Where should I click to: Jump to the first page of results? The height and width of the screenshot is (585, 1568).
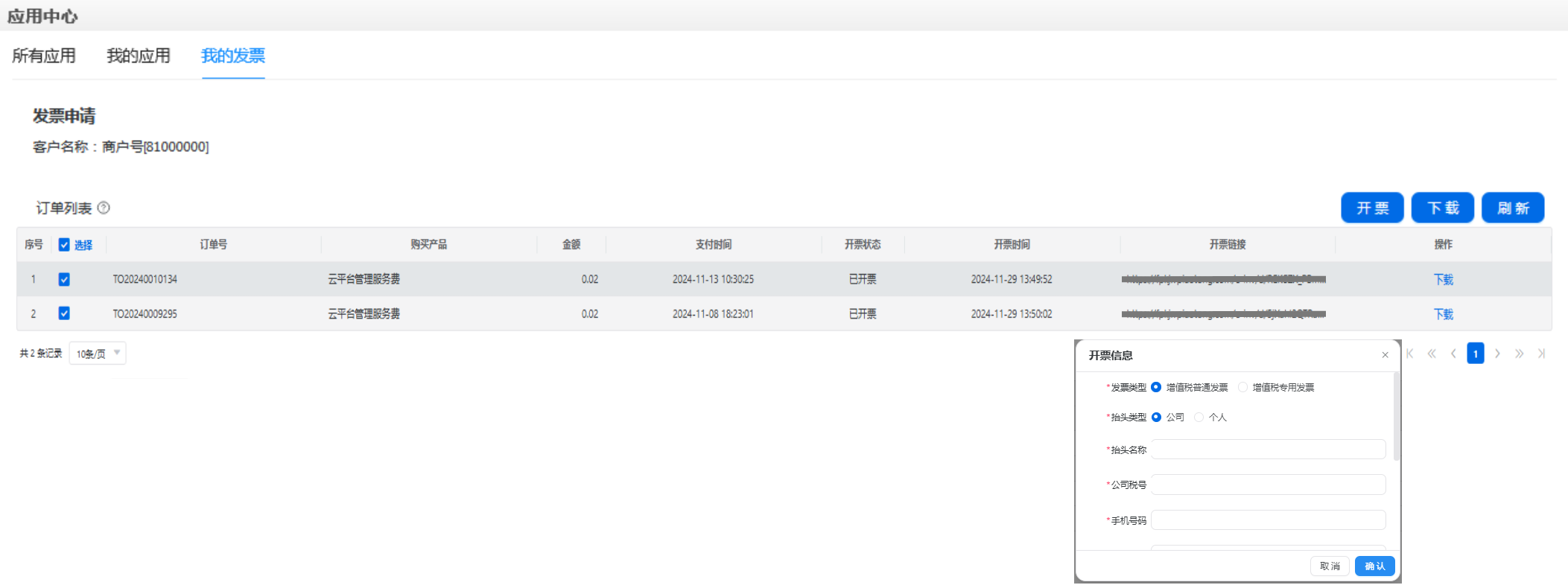[1410, 354]
